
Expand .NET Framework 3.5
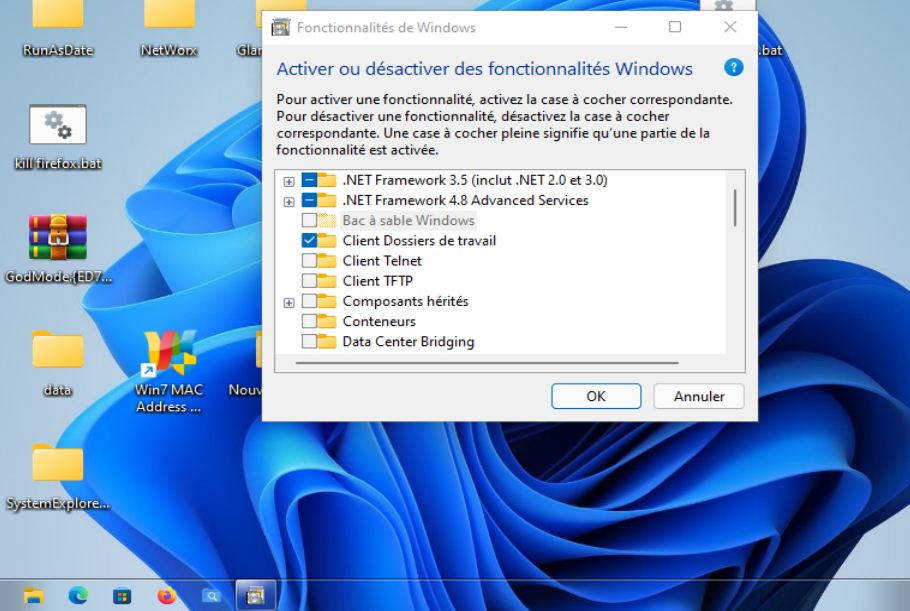click(289, 181)
